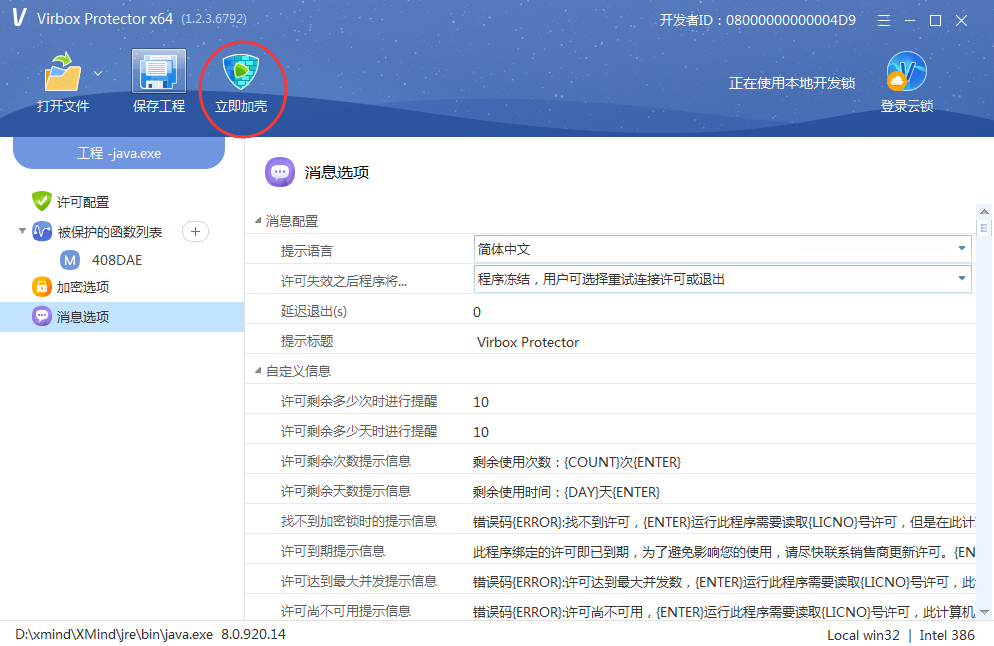Start protection with the shield icon

[241, 72]
